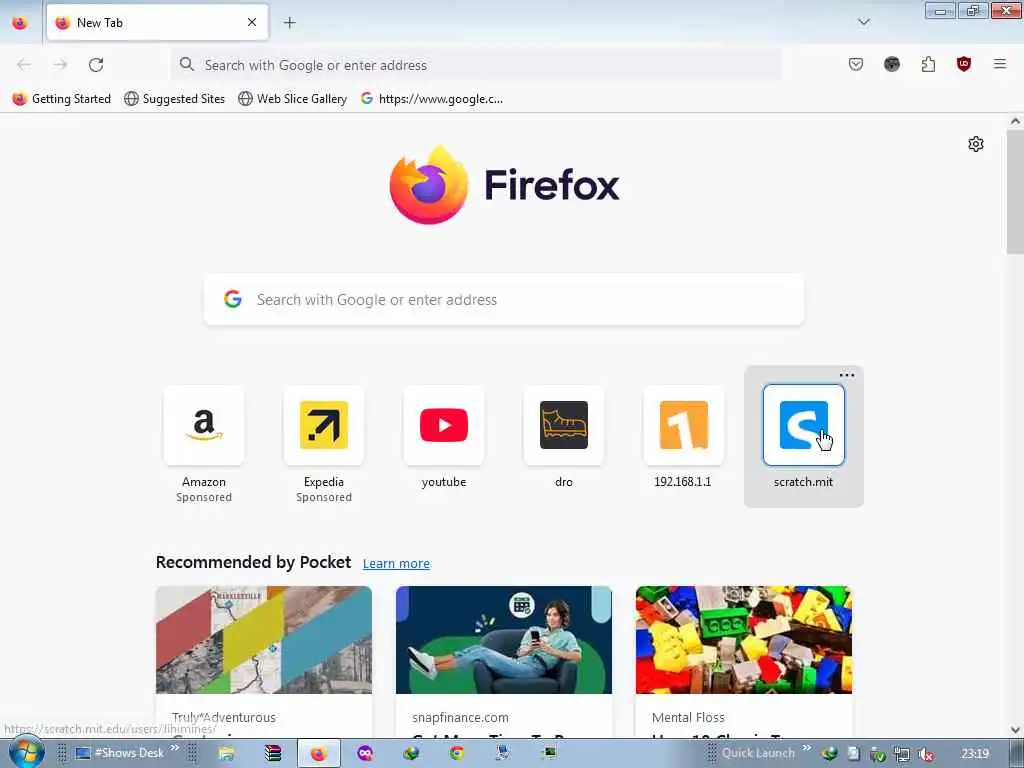Click the active Firefox taskbar button
Screen dimensions: 1024x768
319,754
